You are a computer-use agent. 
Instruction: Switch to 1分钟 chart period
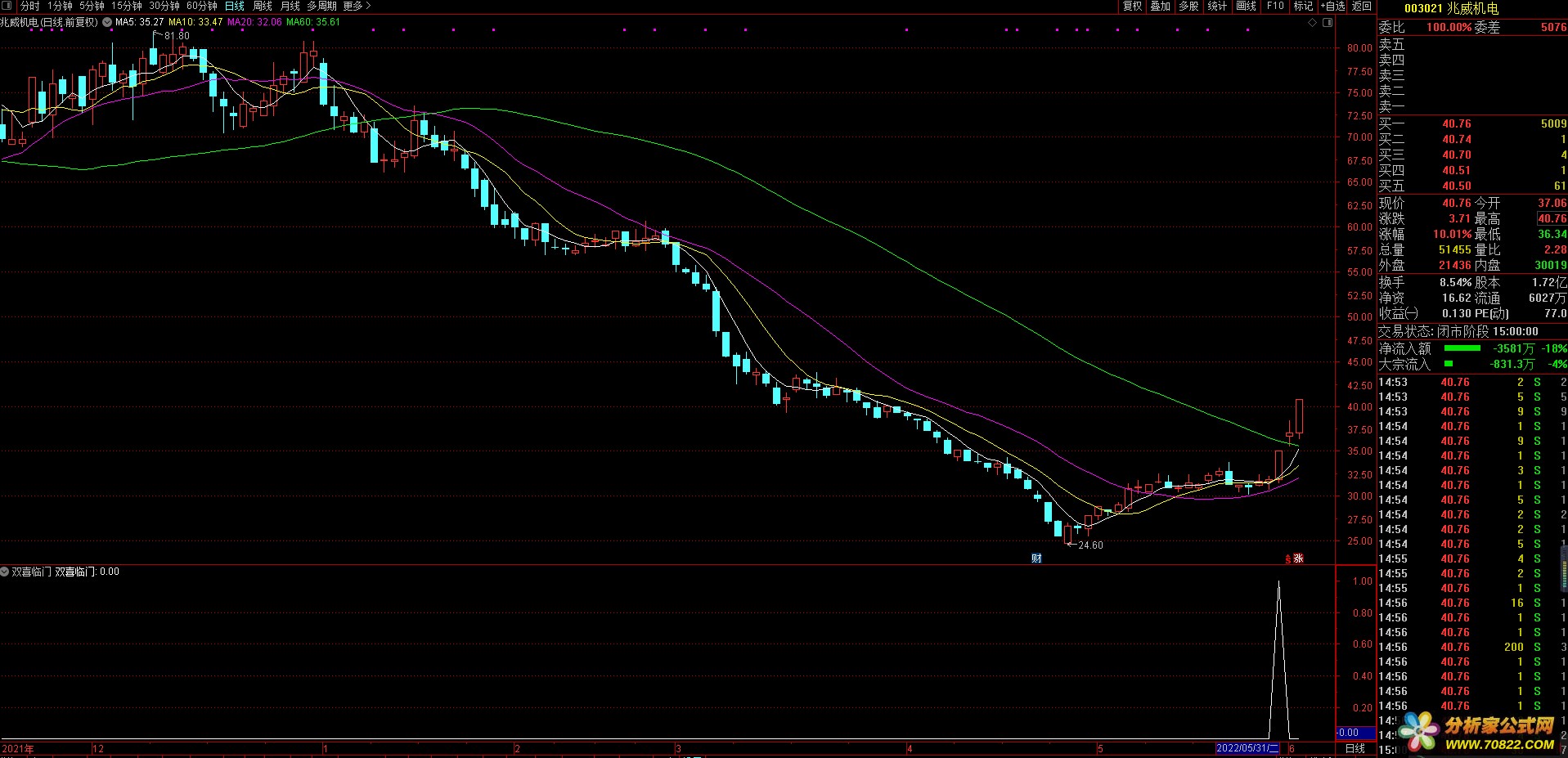pos(60,6)
